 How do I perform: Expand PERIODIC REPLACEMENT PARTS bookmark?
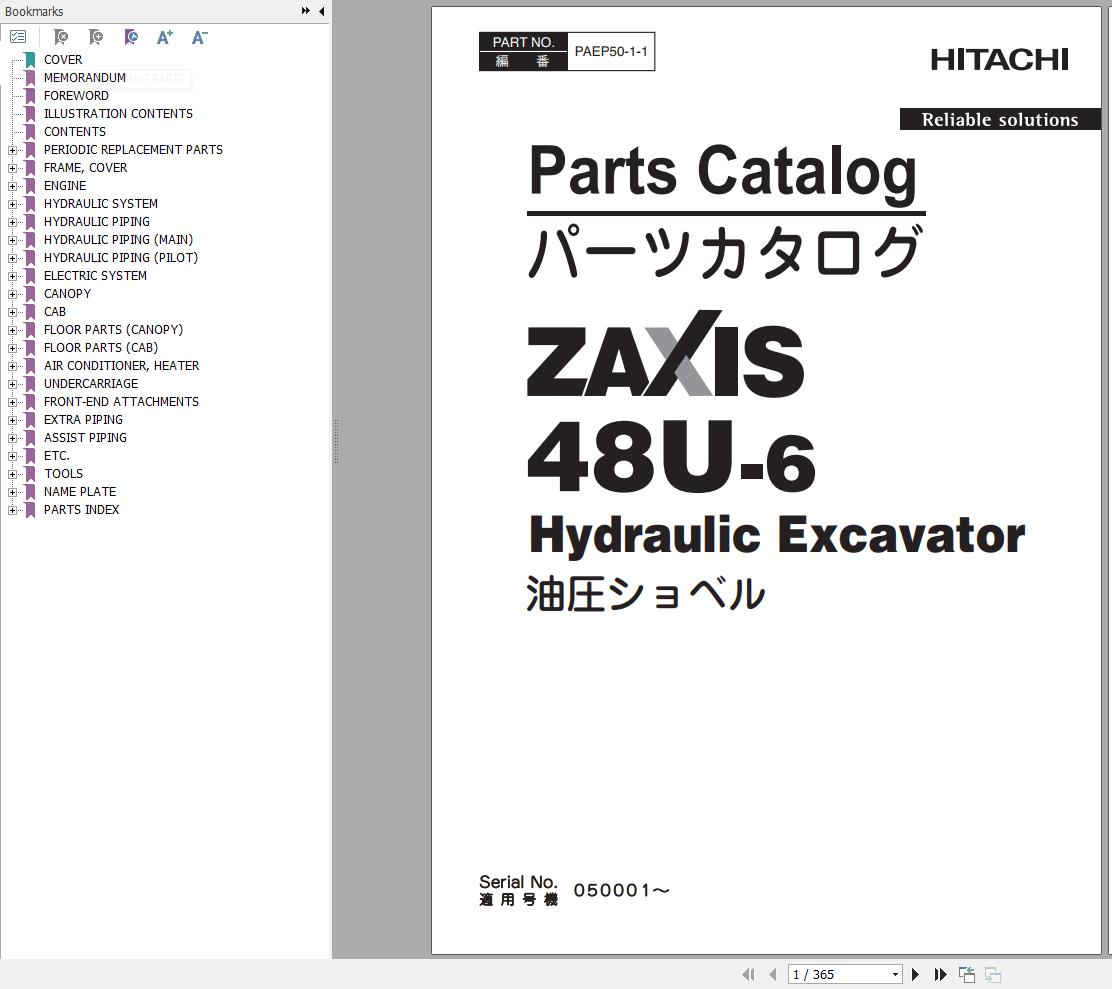point(12,150)
